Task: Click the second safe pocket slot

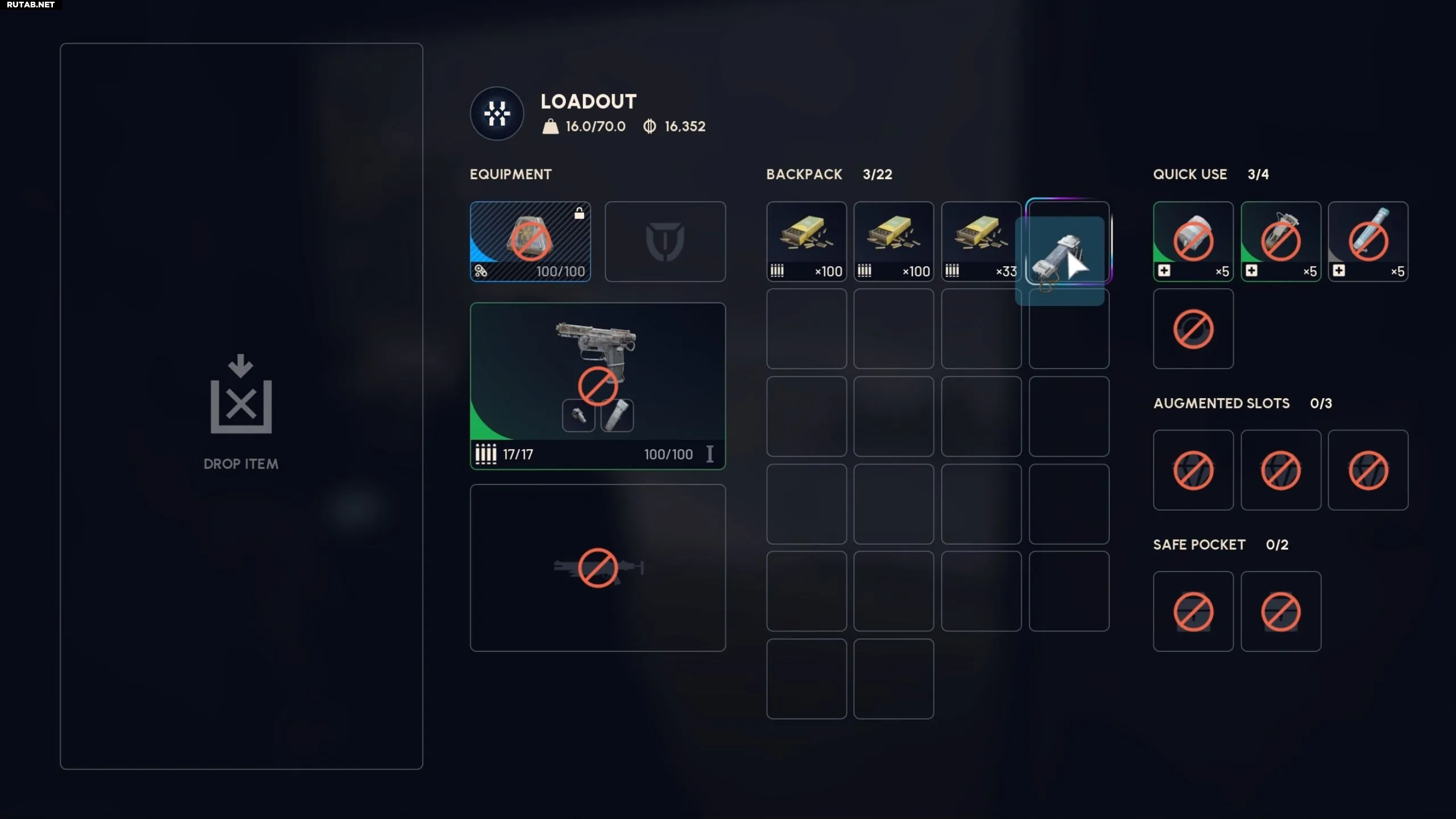Action: 1281,611
